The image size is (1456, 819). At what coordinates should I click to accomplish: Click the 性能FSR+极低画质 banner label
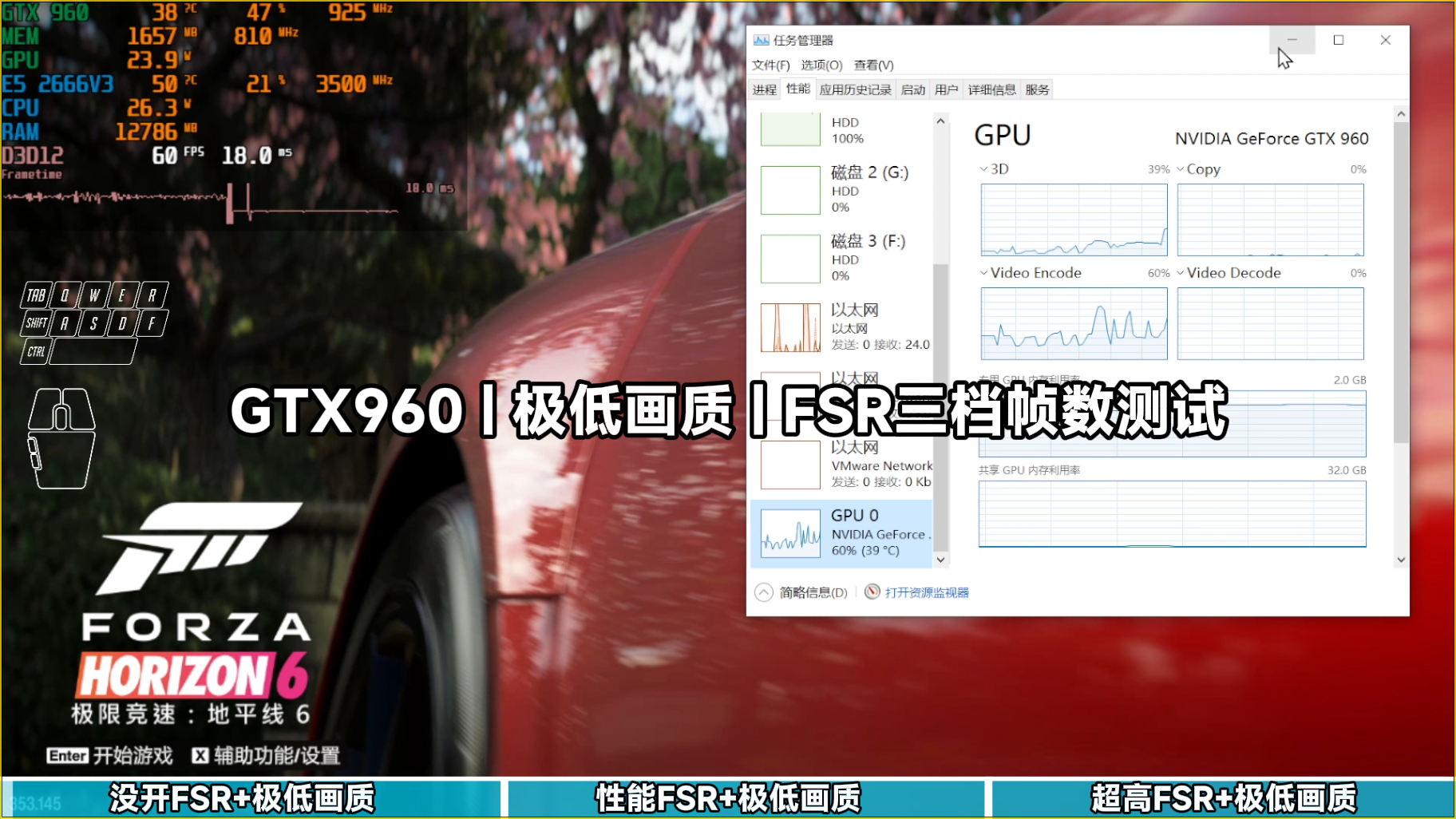click(x=728, y=798)
